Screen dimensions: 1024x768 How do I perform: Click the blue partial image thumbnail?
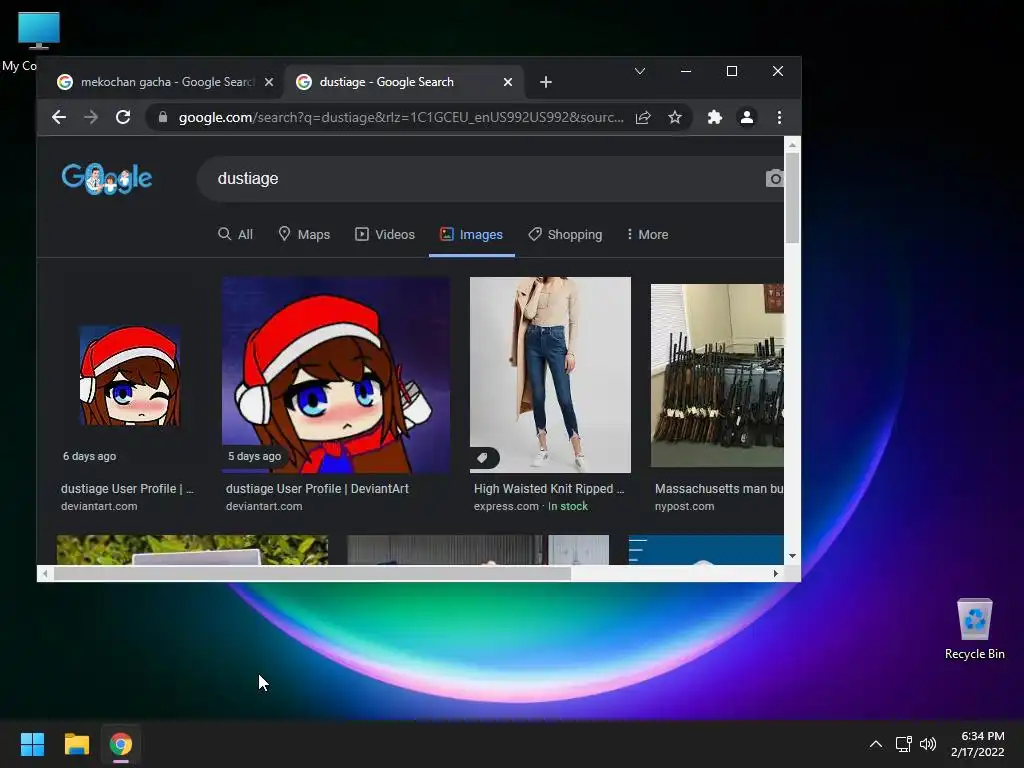706,550
